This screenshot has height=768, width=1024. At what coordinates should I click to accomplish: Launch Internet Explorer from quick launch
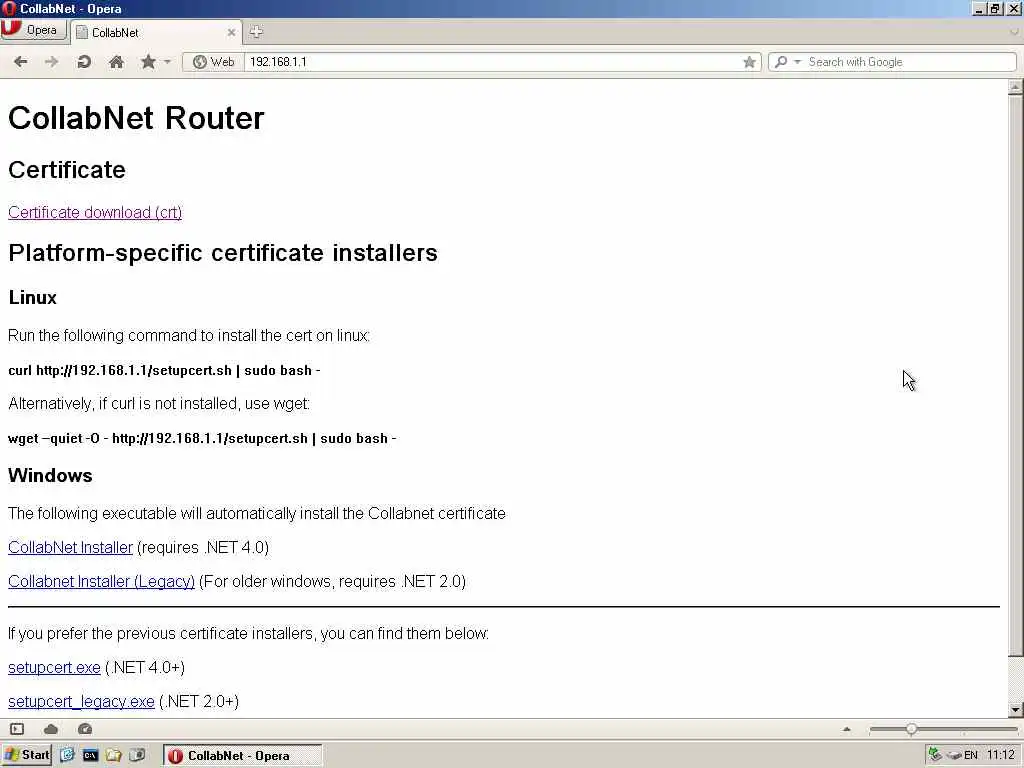[67, 755]
